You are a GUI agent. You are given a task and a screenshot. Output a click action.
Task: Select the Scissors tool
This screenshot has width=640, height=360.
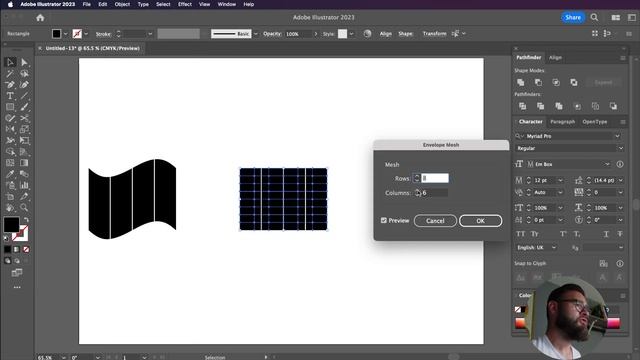(24, 118)
